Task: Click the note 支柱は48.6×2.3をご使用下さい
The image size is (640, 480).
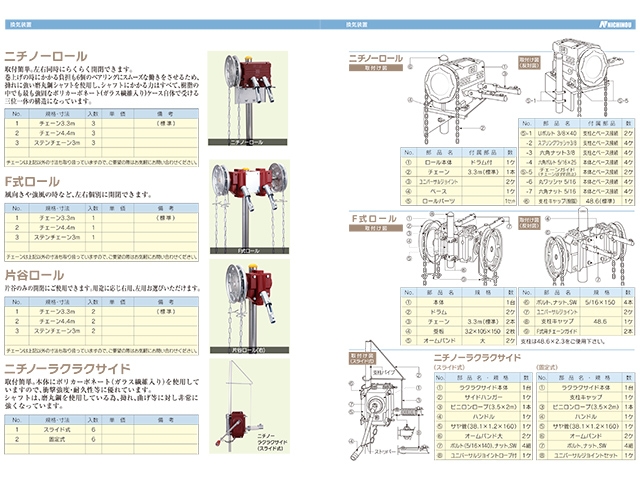Action: (563, 341)
